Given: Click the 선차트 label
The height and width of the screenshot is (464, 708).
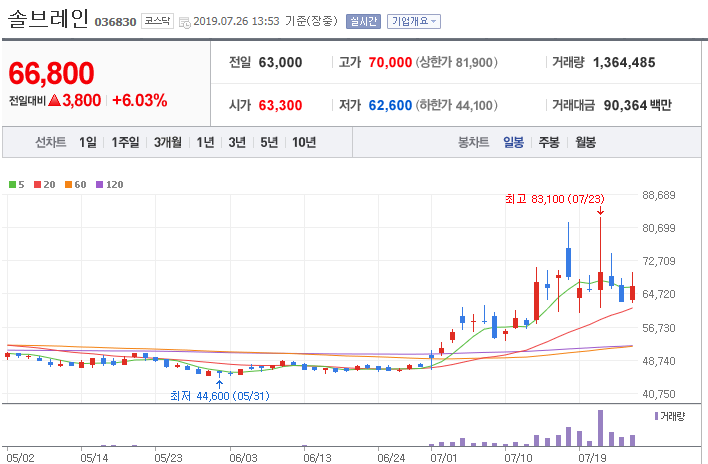Looking at the screenshot, I should click(51, 142).
